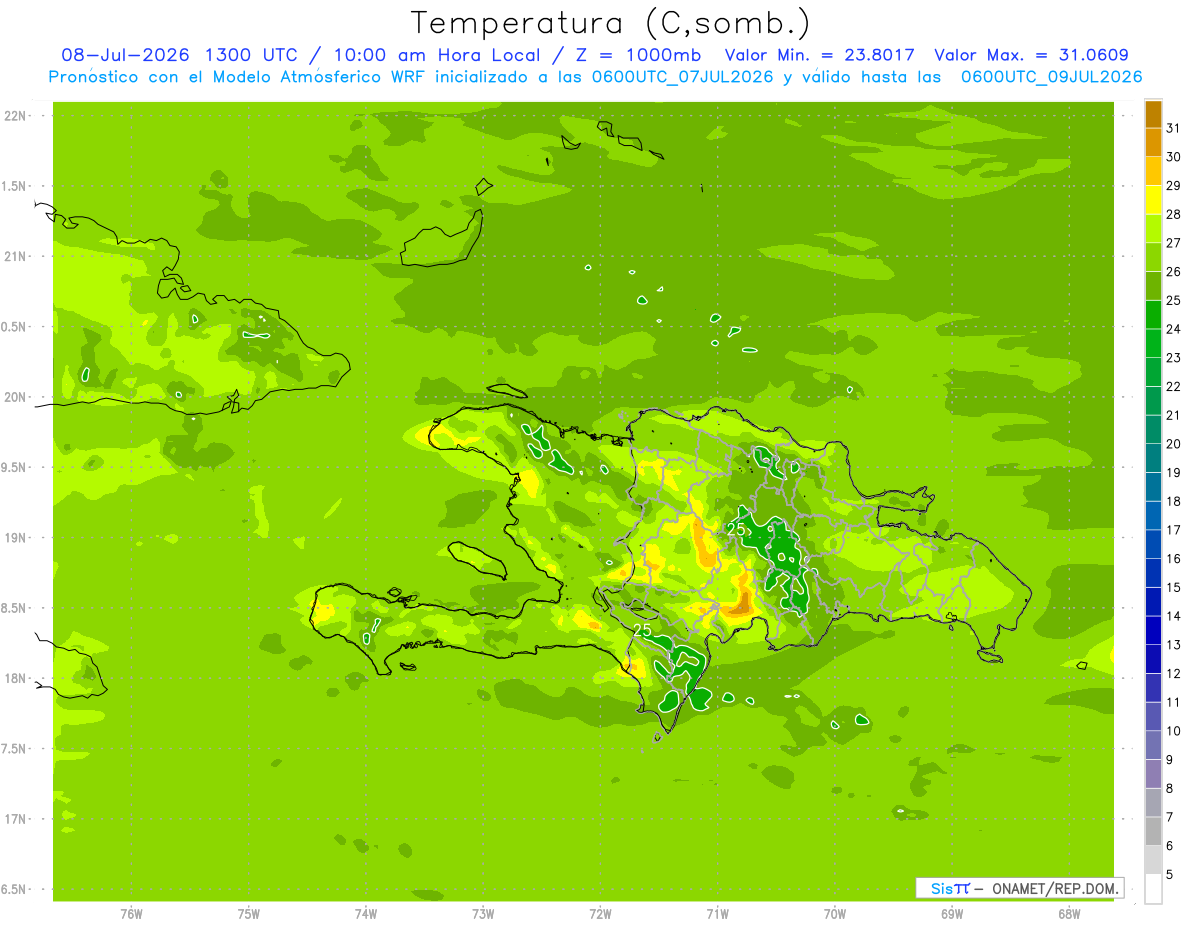Click the legend value '30'
Image resolution: width=1200 pixels, height=927 pixels.
pos(1174,157)
